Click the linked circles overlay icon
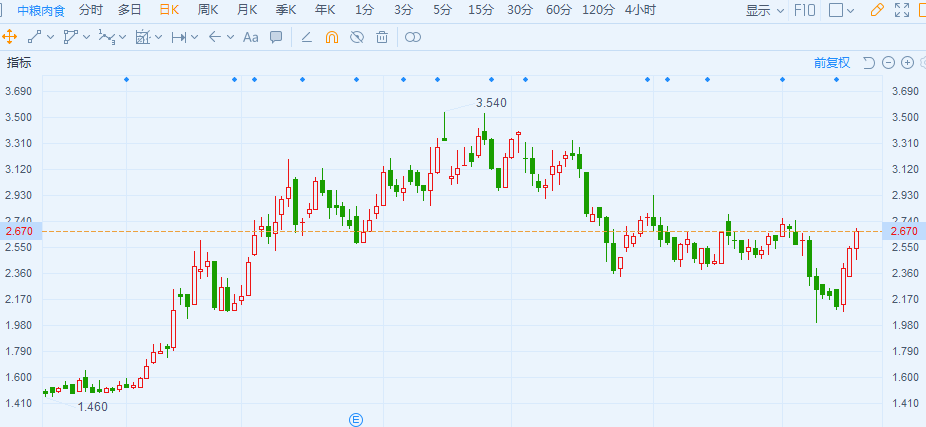926x427 pixels. pyautogui.click(x=413, y=37)
